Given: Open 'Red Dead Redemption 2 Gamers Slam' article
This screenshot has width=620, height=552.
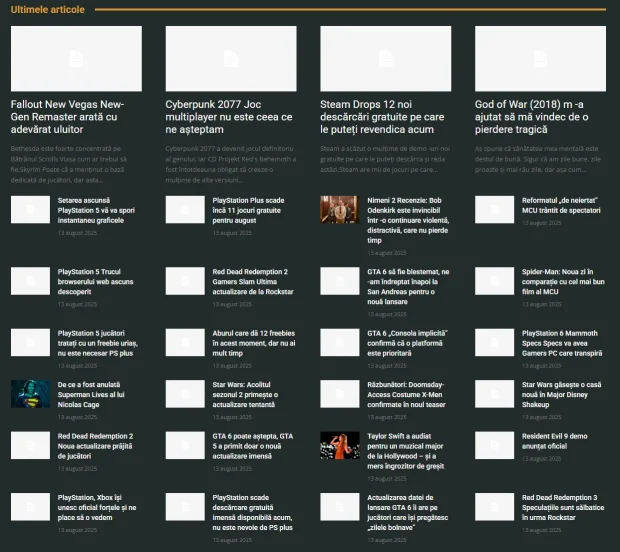Looking at the screenshot, I should coord(253,282).
